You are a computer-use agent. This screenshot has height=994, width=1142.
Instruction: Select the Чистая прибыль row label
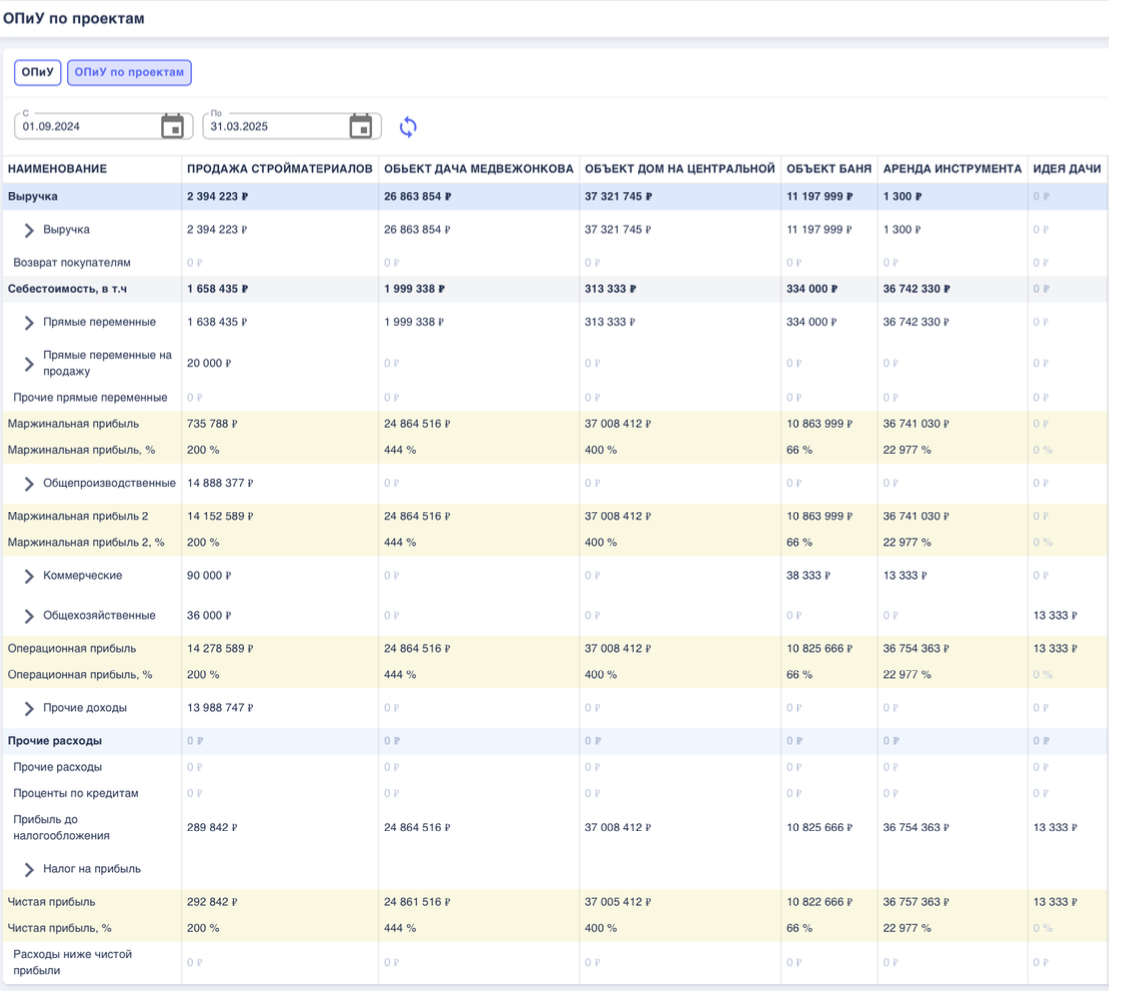pyautogui.click(x=51, y=902)
